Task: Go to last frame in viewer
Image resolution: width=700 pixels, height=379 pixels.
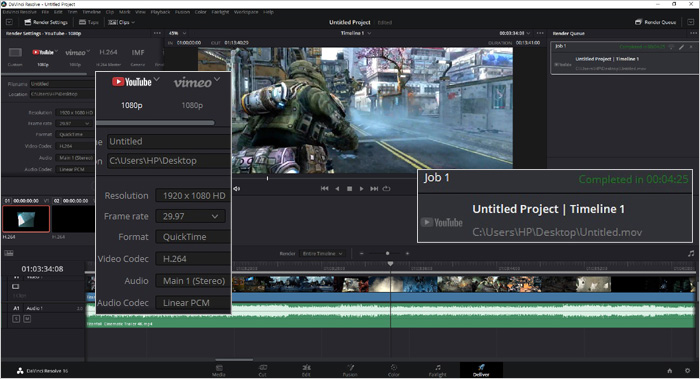Action: click(x=374, y=189)
